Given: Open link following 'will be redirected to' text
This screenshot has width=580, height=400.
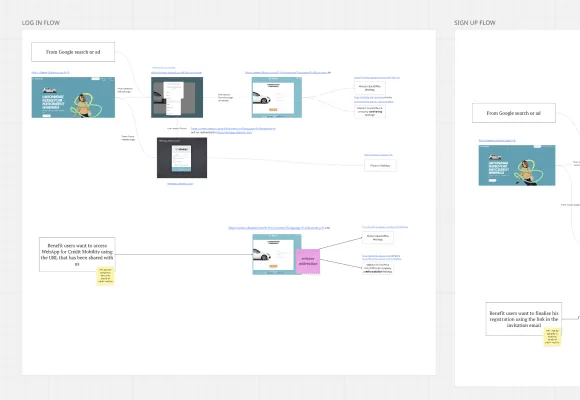Looking at the screenshot, I should pyautogui.click(x=234, y=132).
